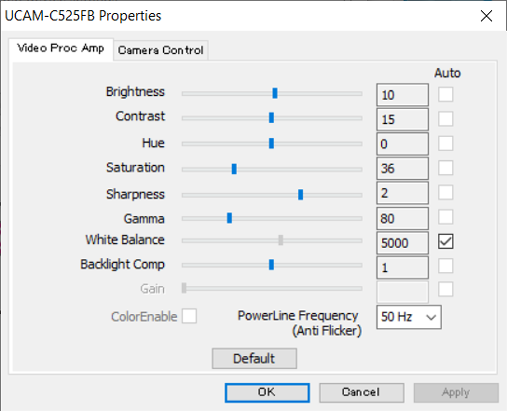507x411 pixels.
Task: Switch to the Camera Control tab
Action: pyautogui.click(x=161, y=50)
